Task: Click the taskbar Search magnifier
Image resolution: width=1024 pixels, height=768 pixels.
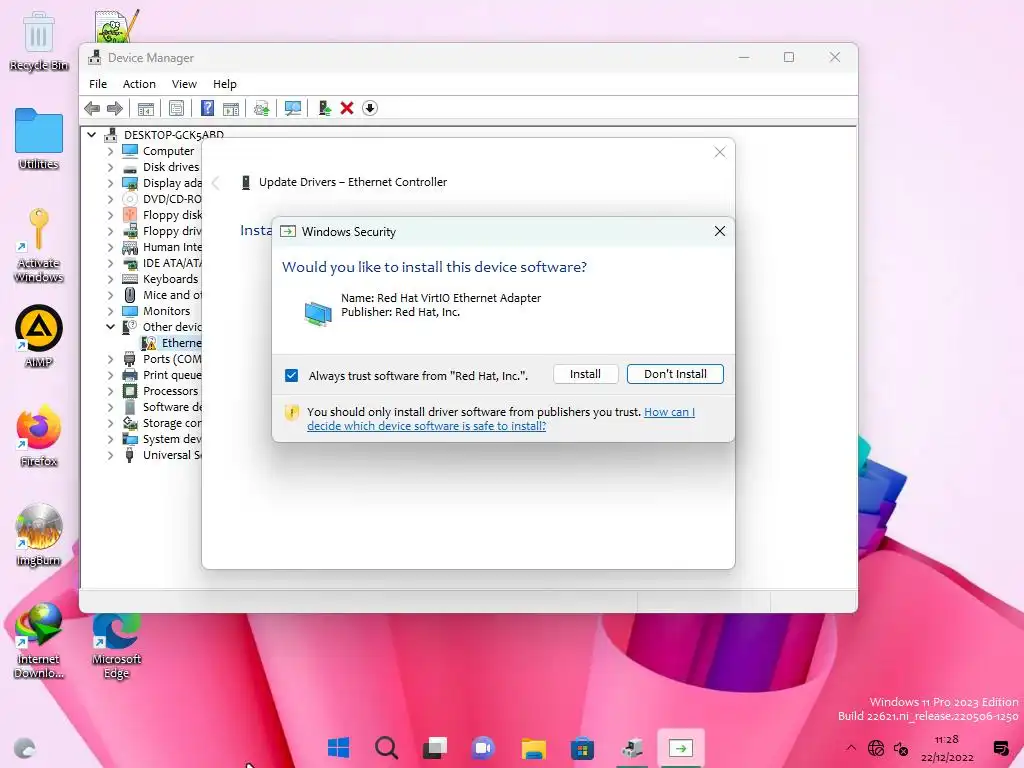Action: pos(386,748)
